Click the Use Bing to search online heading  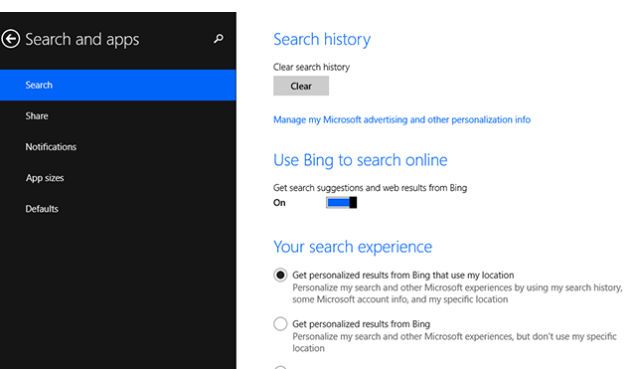[x=360, y=160]
